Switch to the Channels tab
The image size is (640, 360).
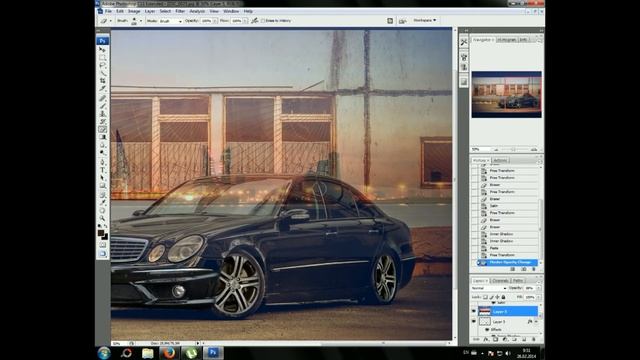pos(500,281)
